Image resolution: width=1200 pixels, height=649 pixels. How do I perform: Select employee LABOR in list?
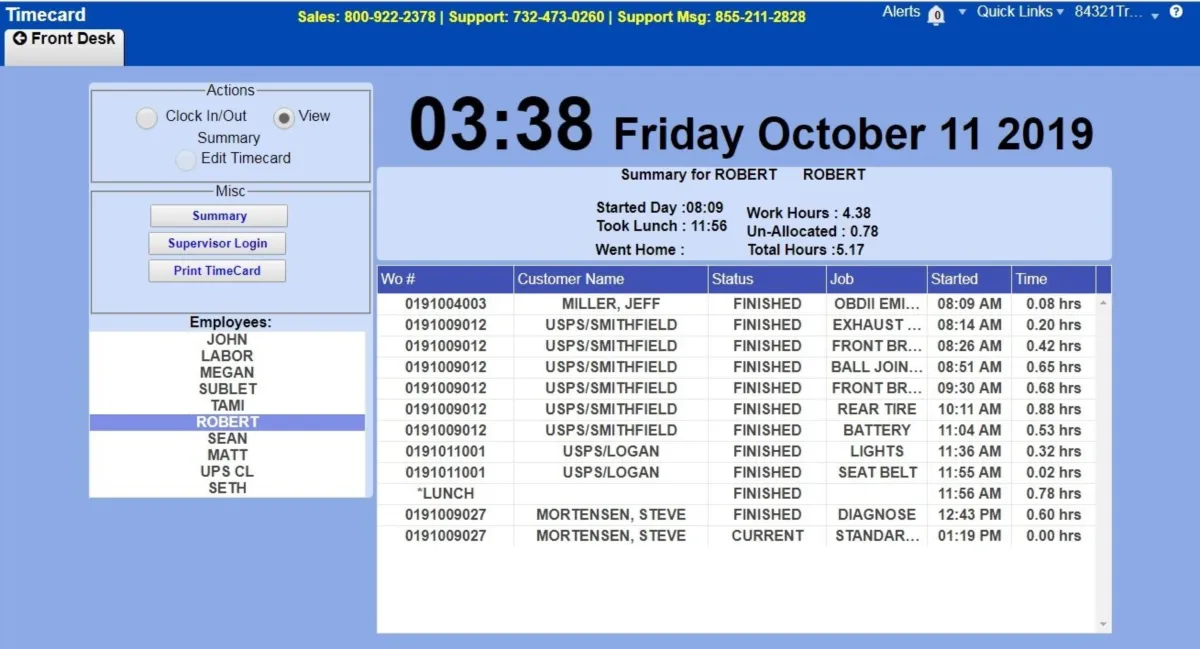227,356
